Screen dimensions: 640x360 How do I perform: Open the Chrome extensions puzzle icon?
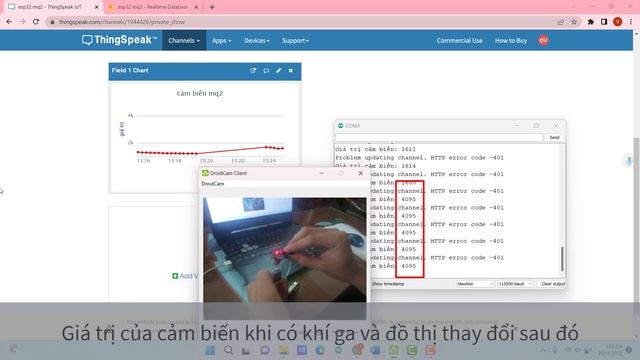(591, 22)
